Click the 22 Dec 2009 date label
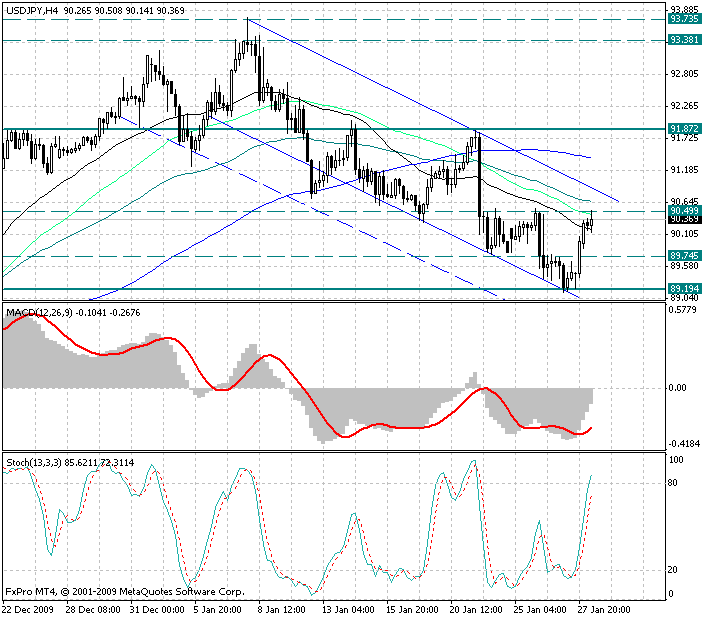Screen dimensions: 703x617 [x=28, y=610]
